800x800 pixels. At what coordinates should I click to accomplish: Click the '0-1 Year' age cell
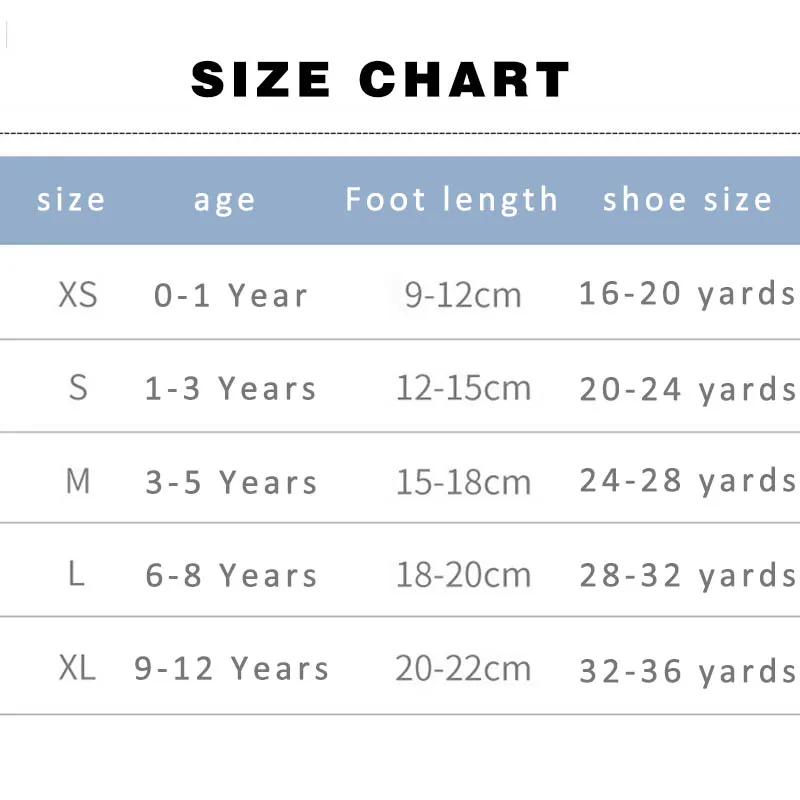[231, 296]
